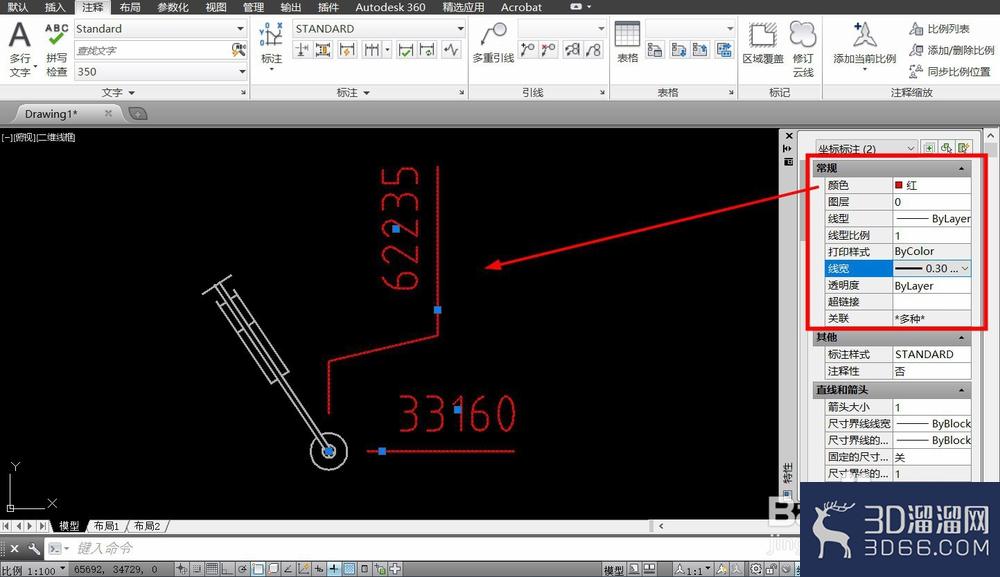Viewport: 1000px width, 577px height.
Task: Collapse the 直线和箭头 lines and arrows section
Action: (961, 390)
